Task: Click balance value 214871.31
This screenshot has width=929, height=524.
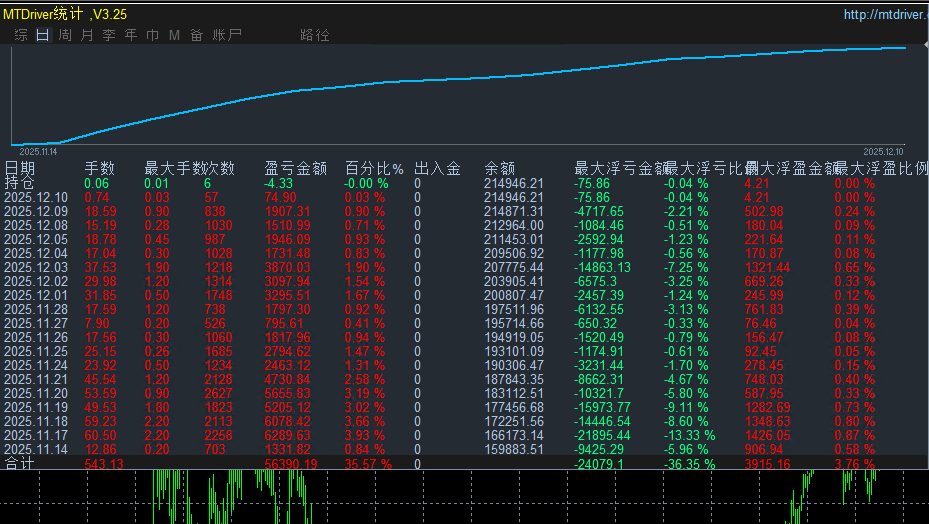Action: [x=514, y=212]
